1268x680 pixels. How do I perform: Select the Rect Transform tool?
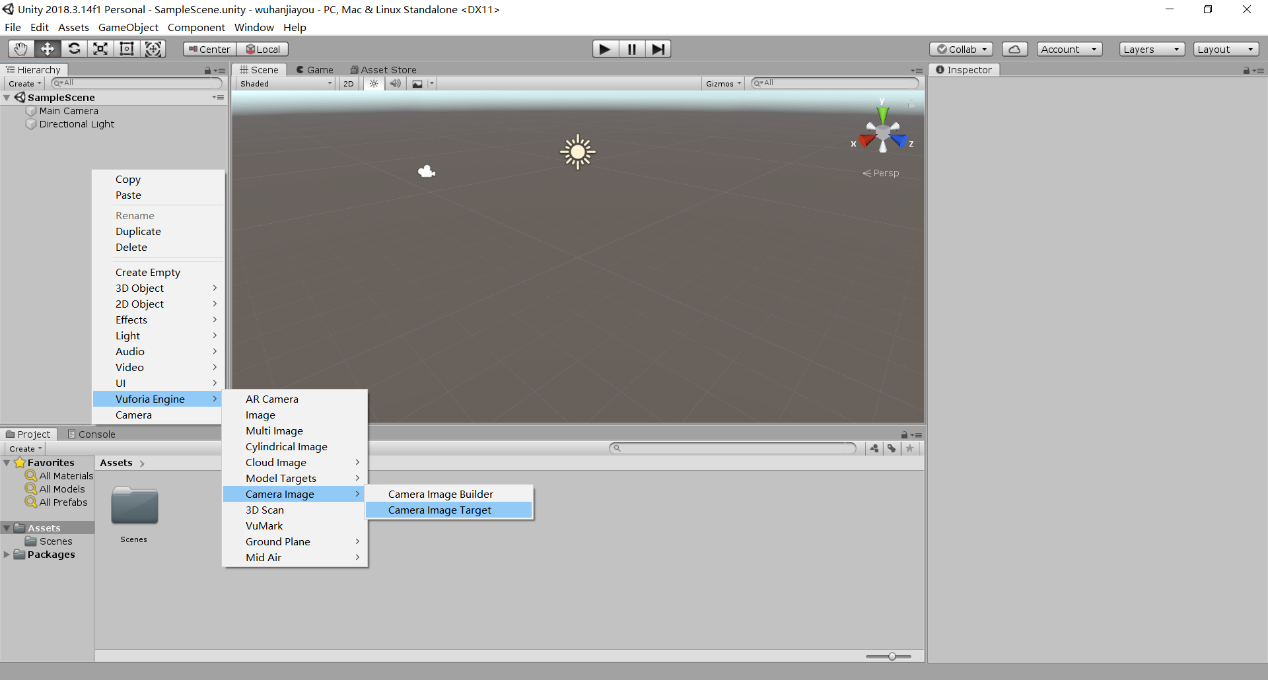[127, 49]
